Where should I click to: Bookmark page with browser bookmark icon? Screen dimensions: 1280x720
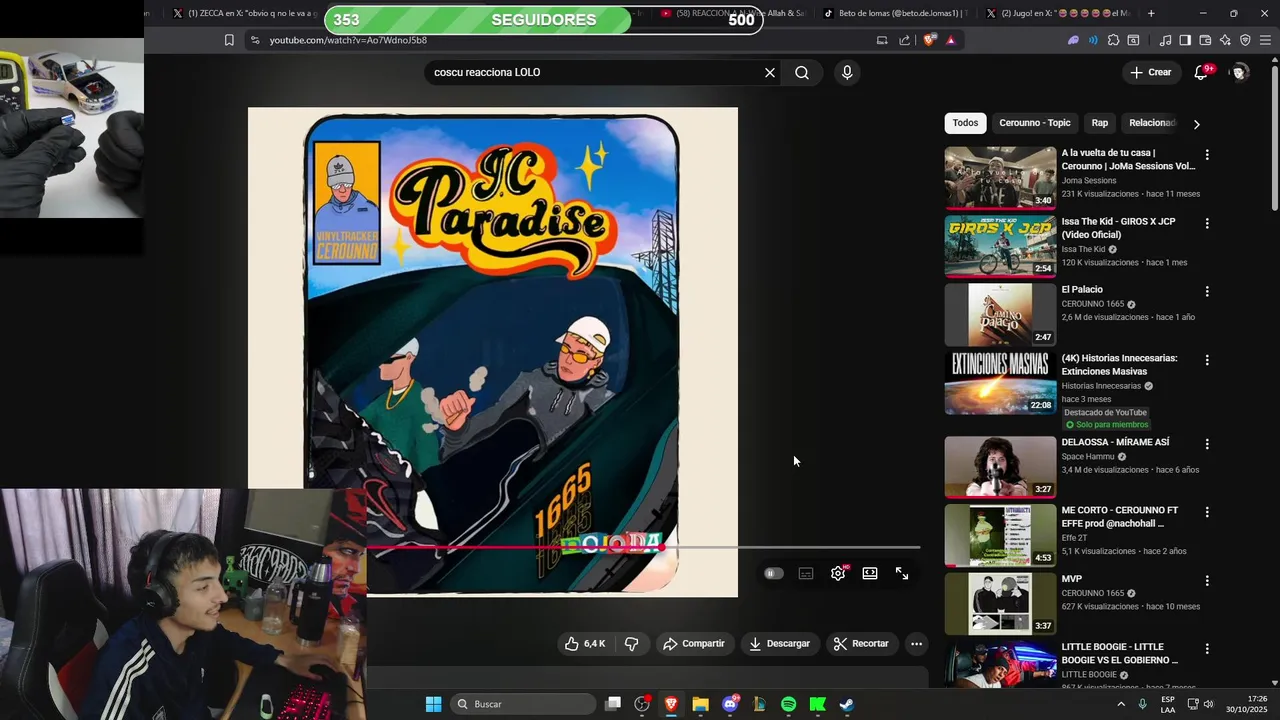(229, 40)
